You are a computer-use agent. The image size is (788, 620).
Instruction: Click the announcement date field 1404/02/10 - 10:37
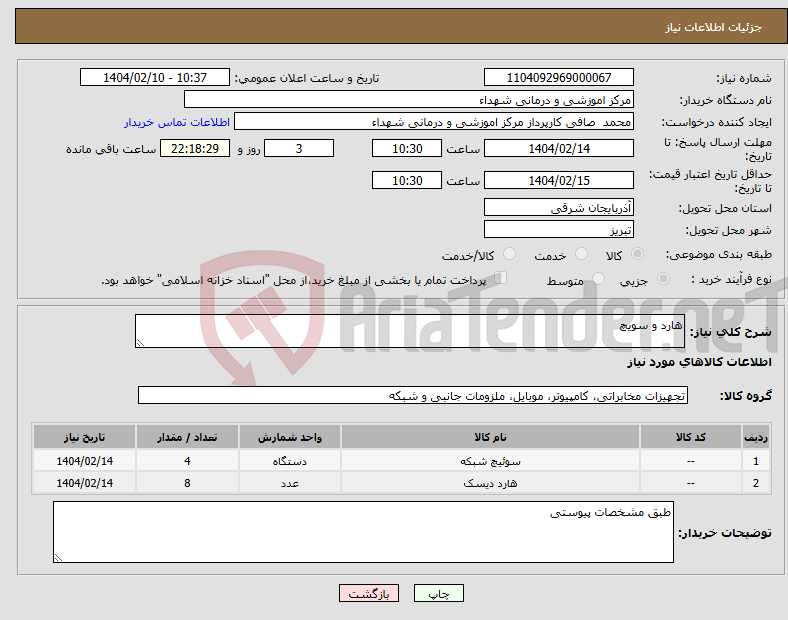(x=155, y=77)
